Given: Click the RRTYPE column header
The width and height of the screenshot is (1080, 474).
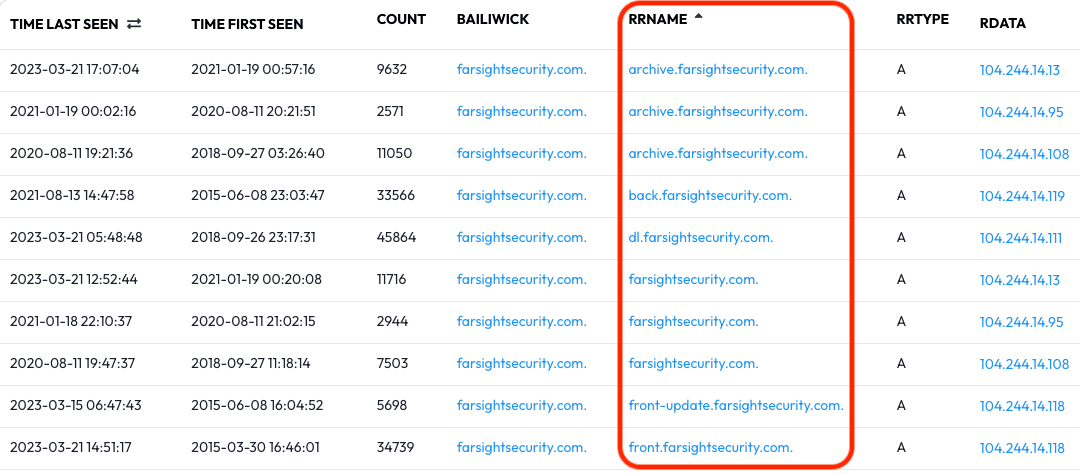Looking at the screenshot, I should tap(923, 19).
